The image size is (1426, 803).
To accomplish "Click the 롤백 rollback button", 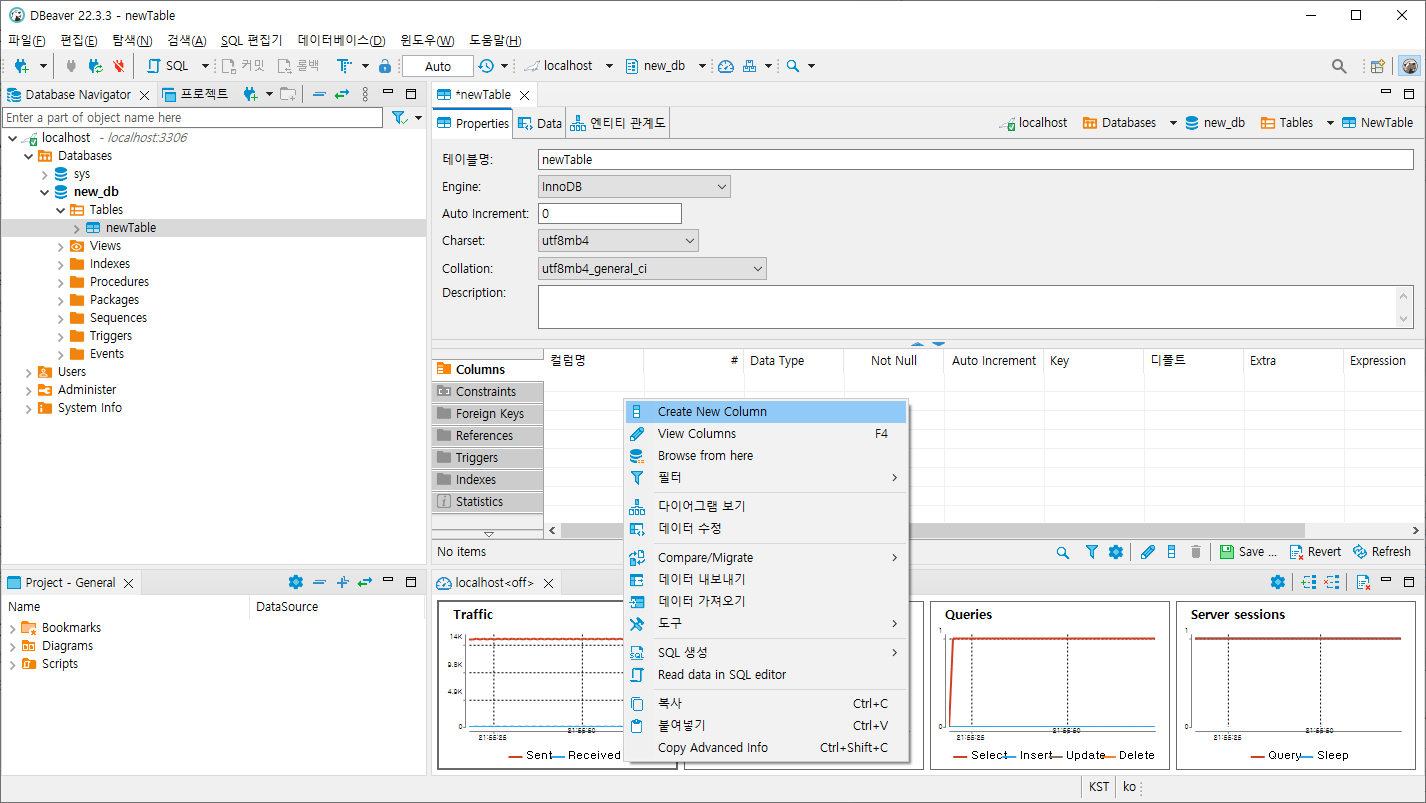I will [299, 66].
